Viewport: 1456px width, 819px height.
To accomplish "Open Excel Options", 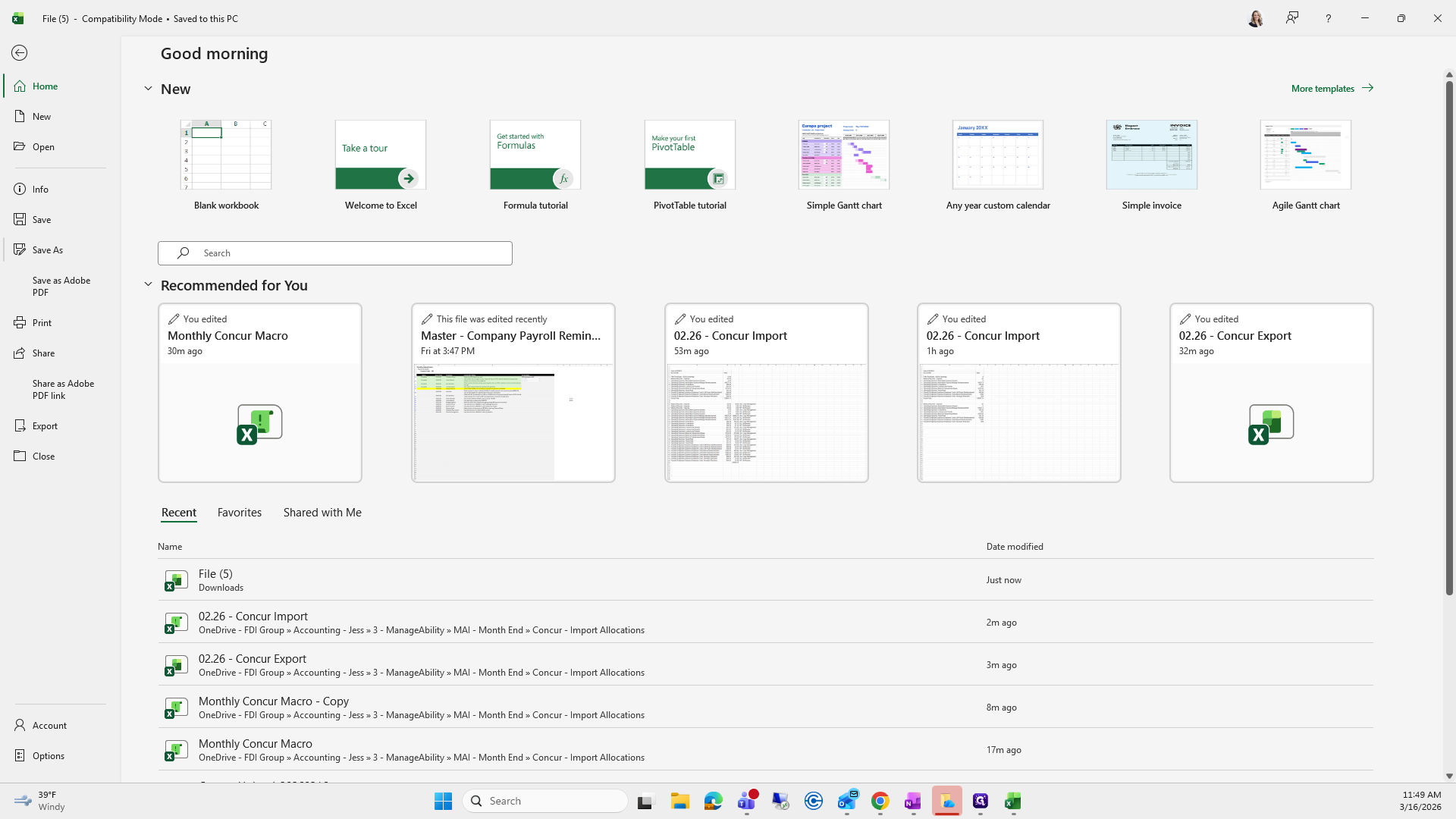I will [x=48, y=755].
